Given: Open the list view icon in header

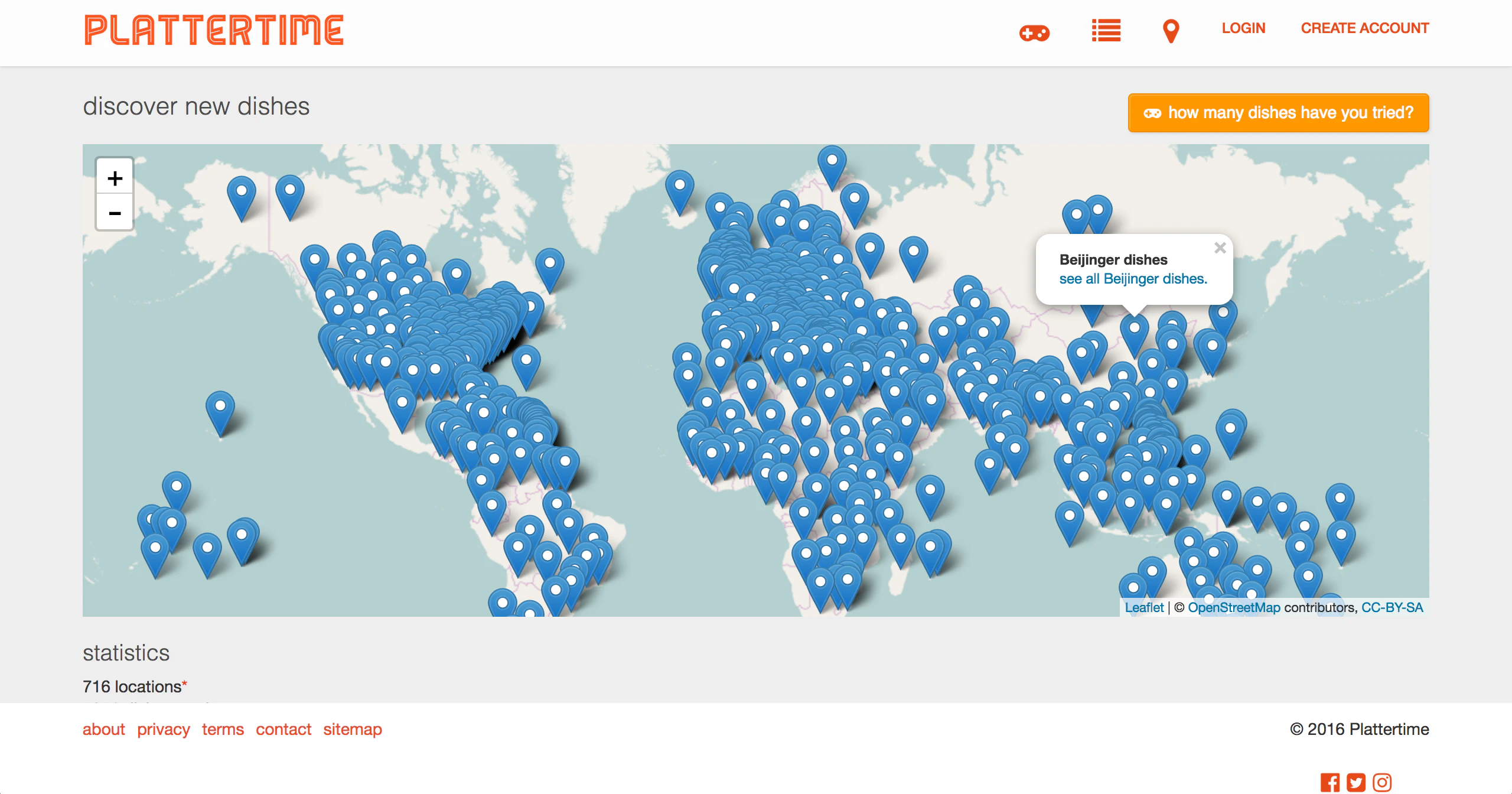Looking at the screenshot, I should pos(1106,30).
